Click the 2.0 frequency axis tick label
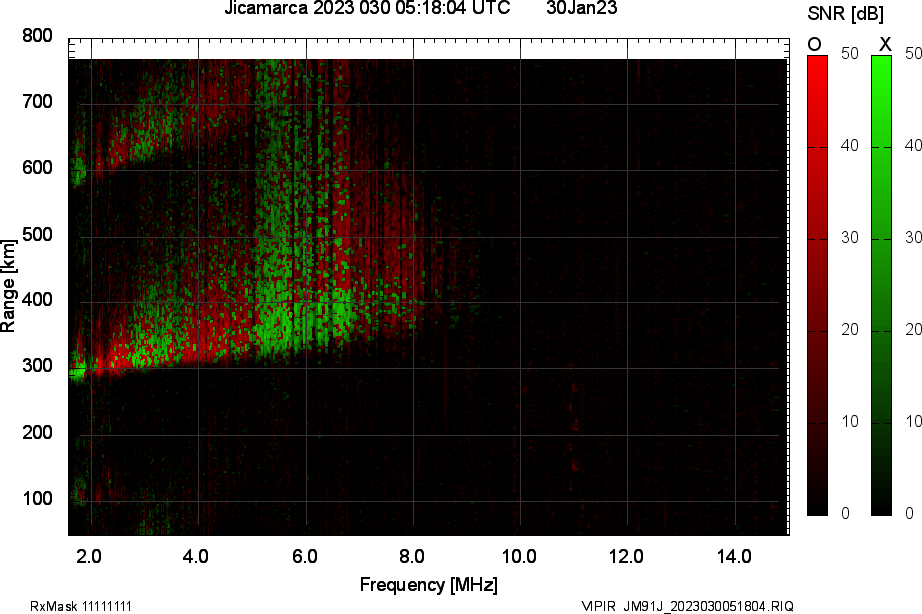Image resolution: width=922 pixels, height=614 pixels. point(89,556)
